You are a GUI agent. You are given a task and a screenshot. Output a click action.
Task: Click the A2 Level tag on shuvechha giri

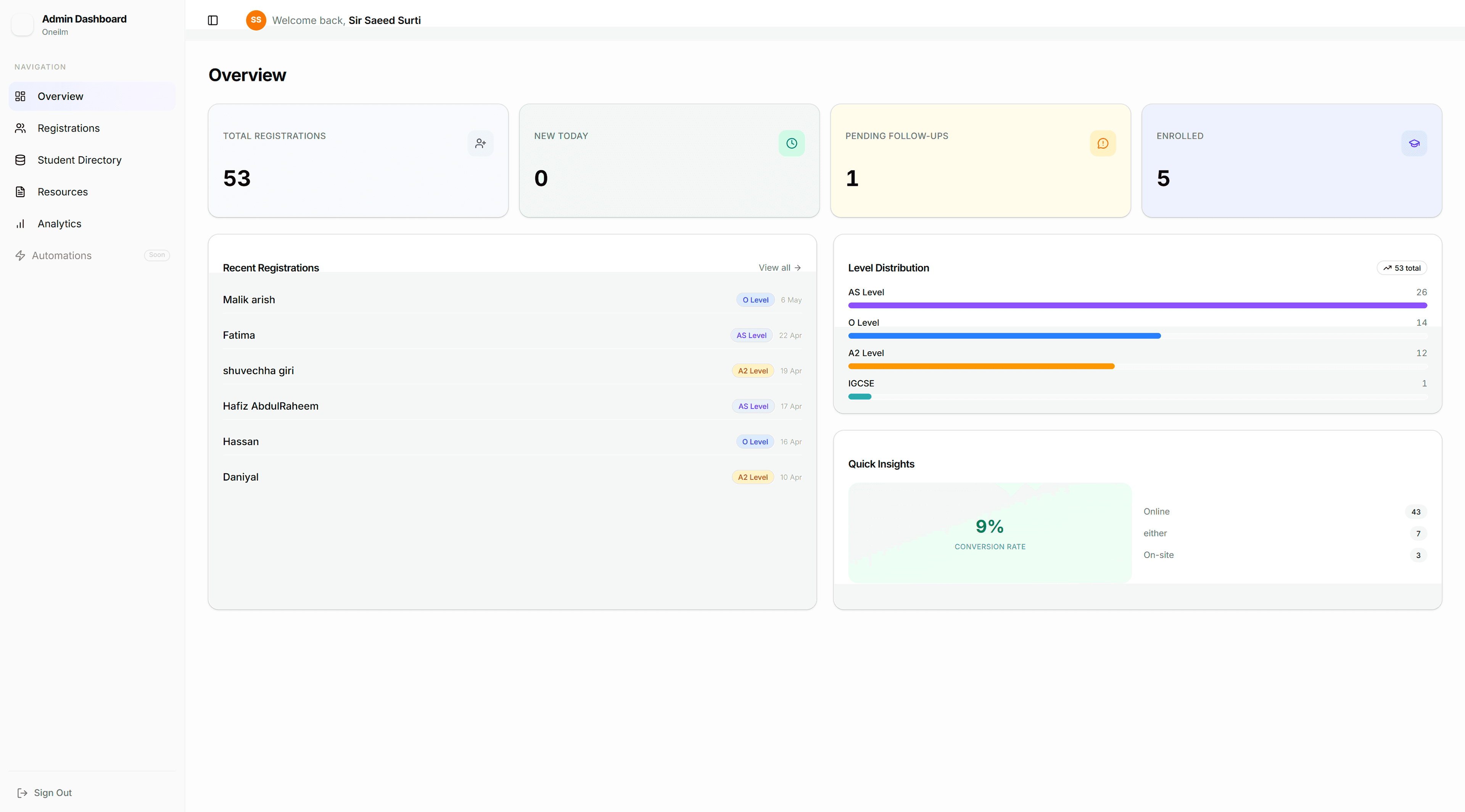tap(753, 371)
